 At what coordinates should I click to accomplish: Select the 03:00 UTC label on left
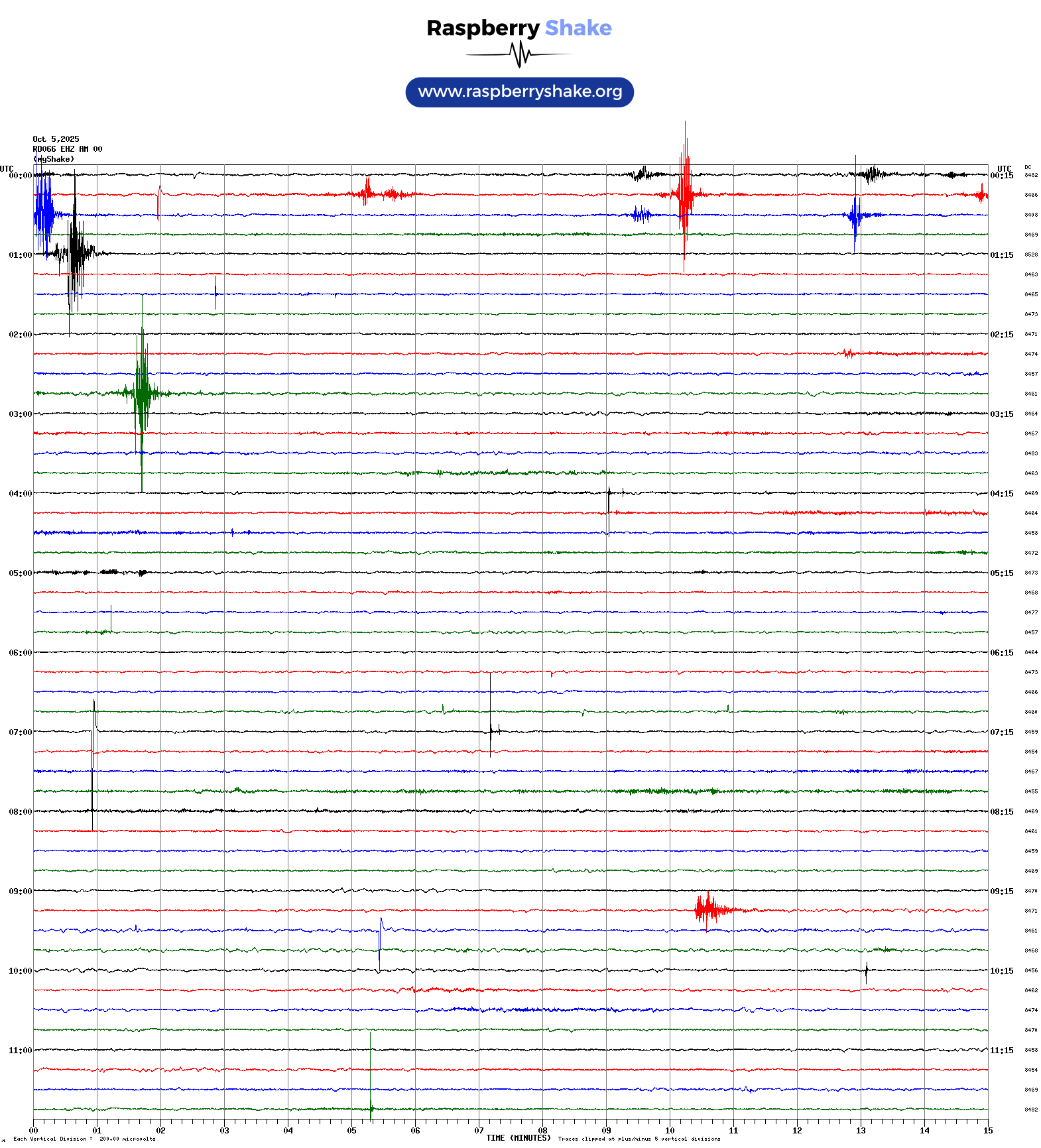pos(20,414)
